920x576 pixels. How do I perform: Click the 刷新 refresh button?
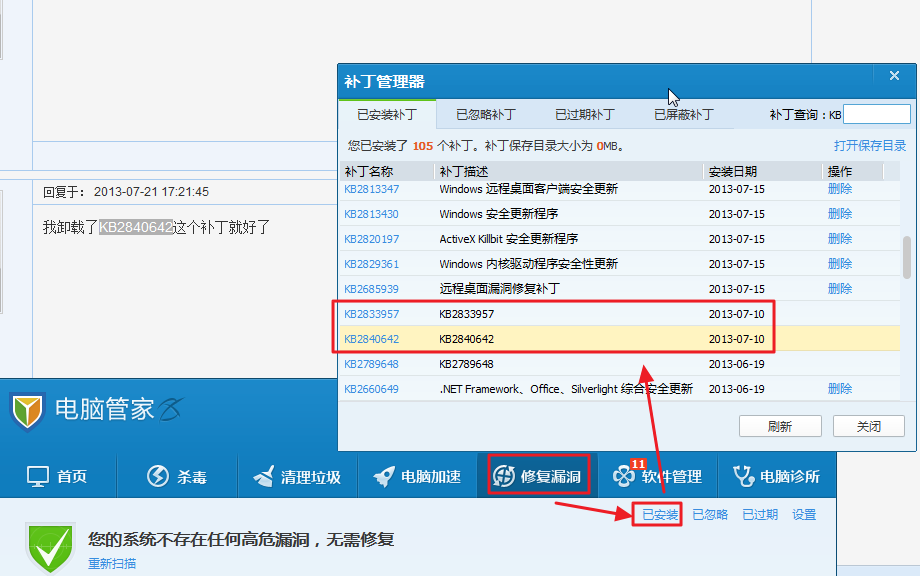pyautogui.click(x=780, y=426)
